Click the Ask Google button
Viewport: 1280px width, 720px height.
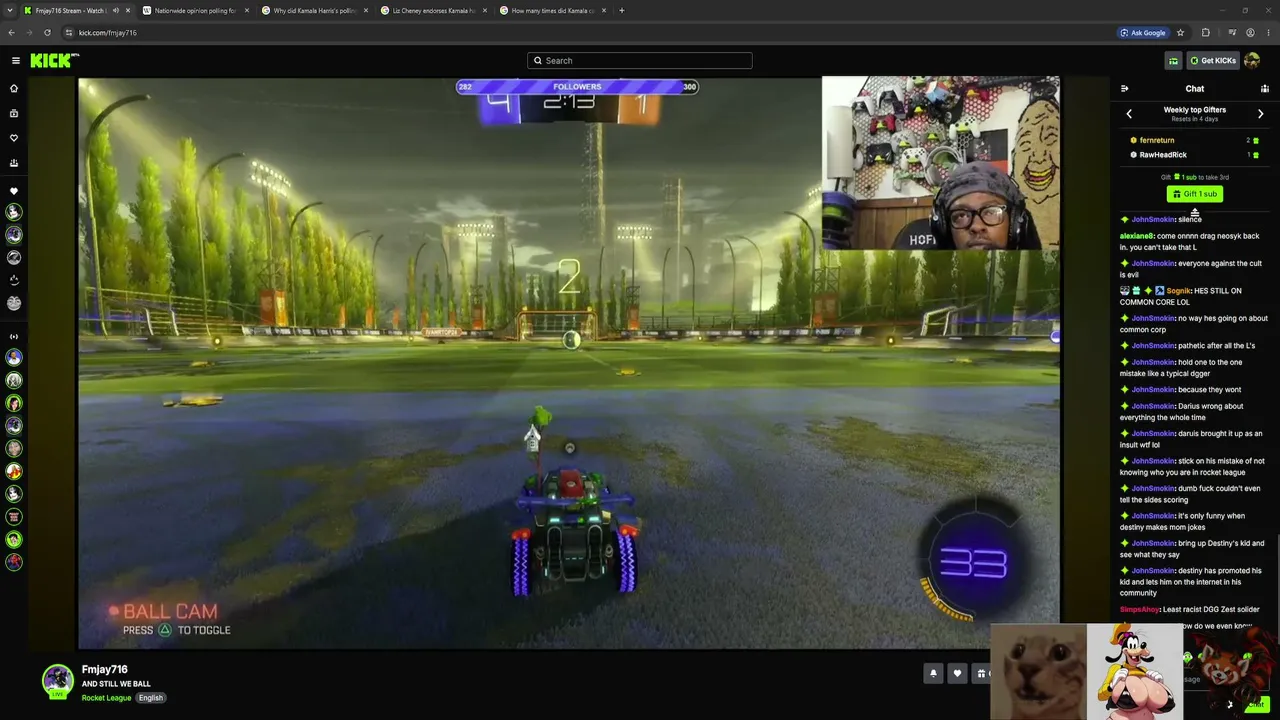(1143, 32)
